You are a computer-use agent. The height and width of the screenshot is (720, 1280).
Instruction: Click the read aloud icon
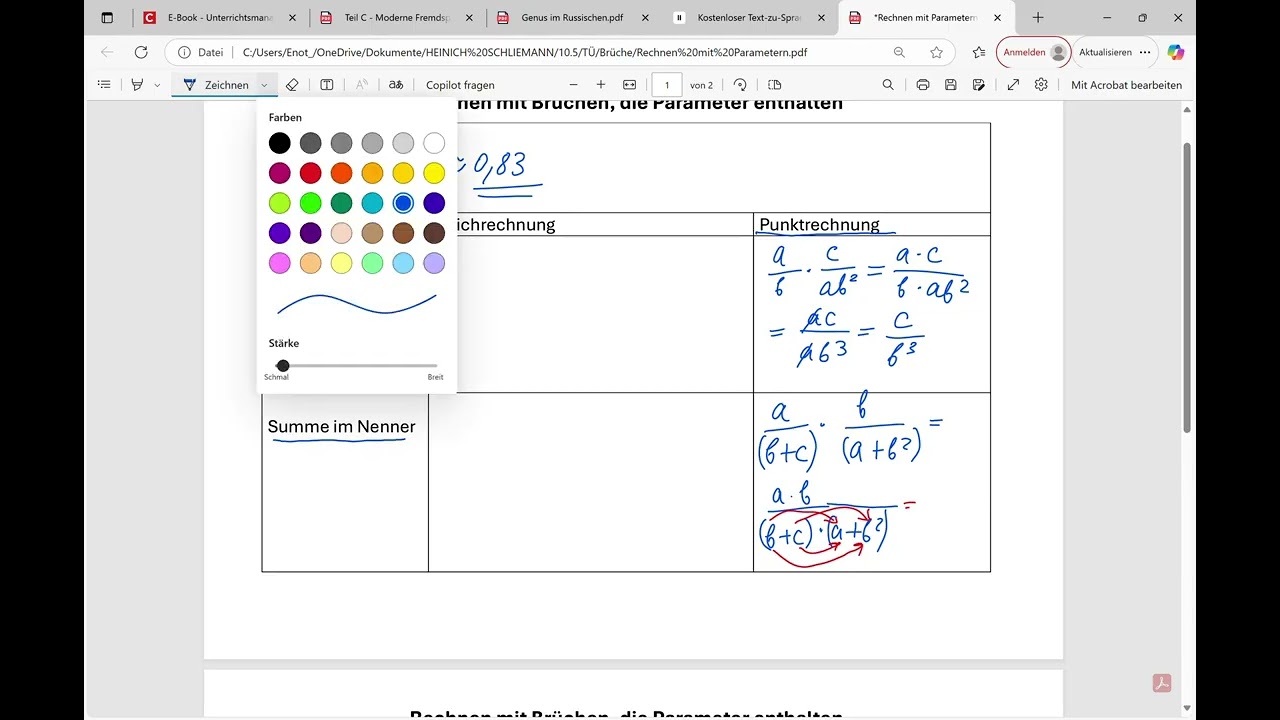pos(362,85)
